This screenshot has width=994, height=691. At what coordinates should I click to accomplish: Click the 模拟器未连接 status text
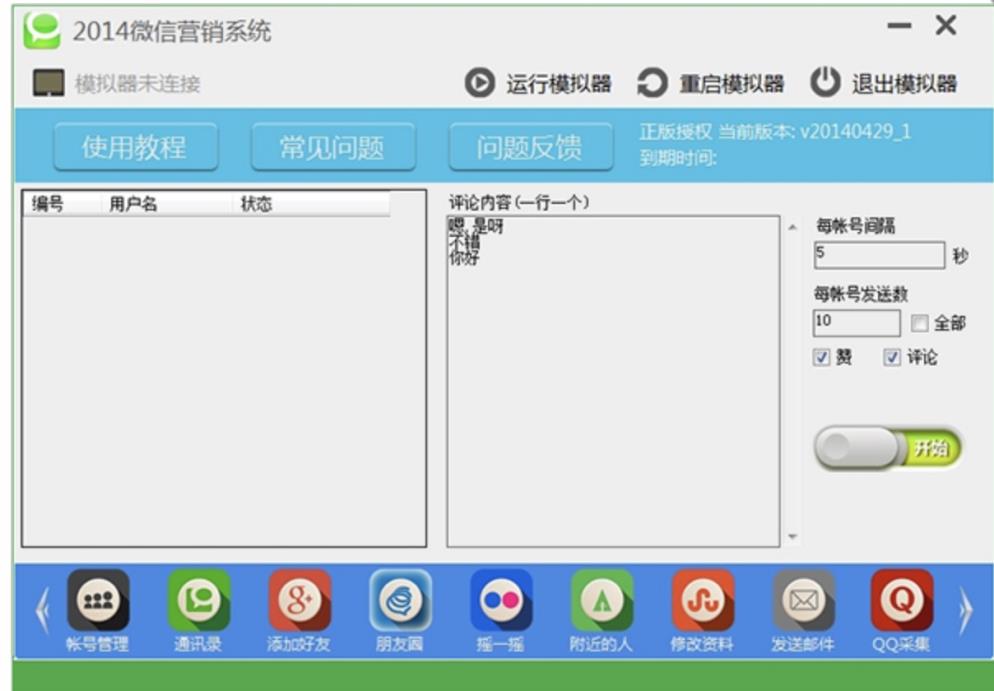[x=138, y=84]
